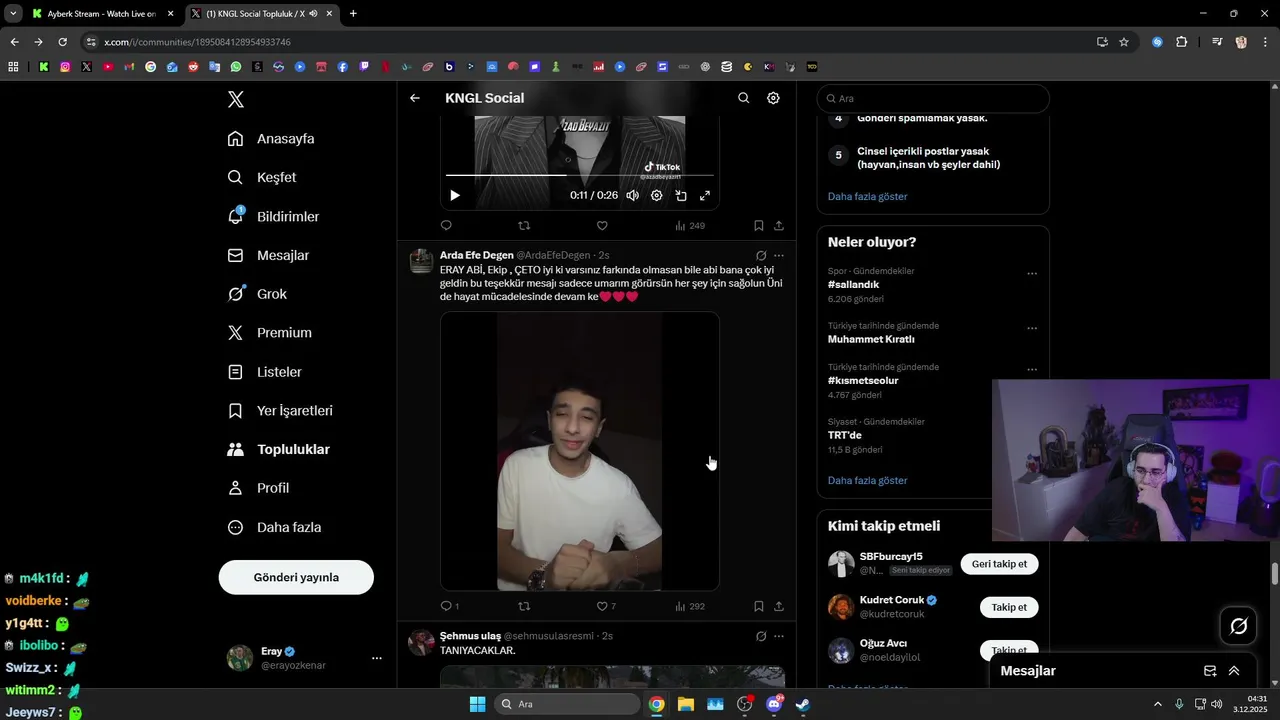Open Arda Efe Degen's video thumbnail
Viewport: 1280px width, 720px height.
pos(580,451)
